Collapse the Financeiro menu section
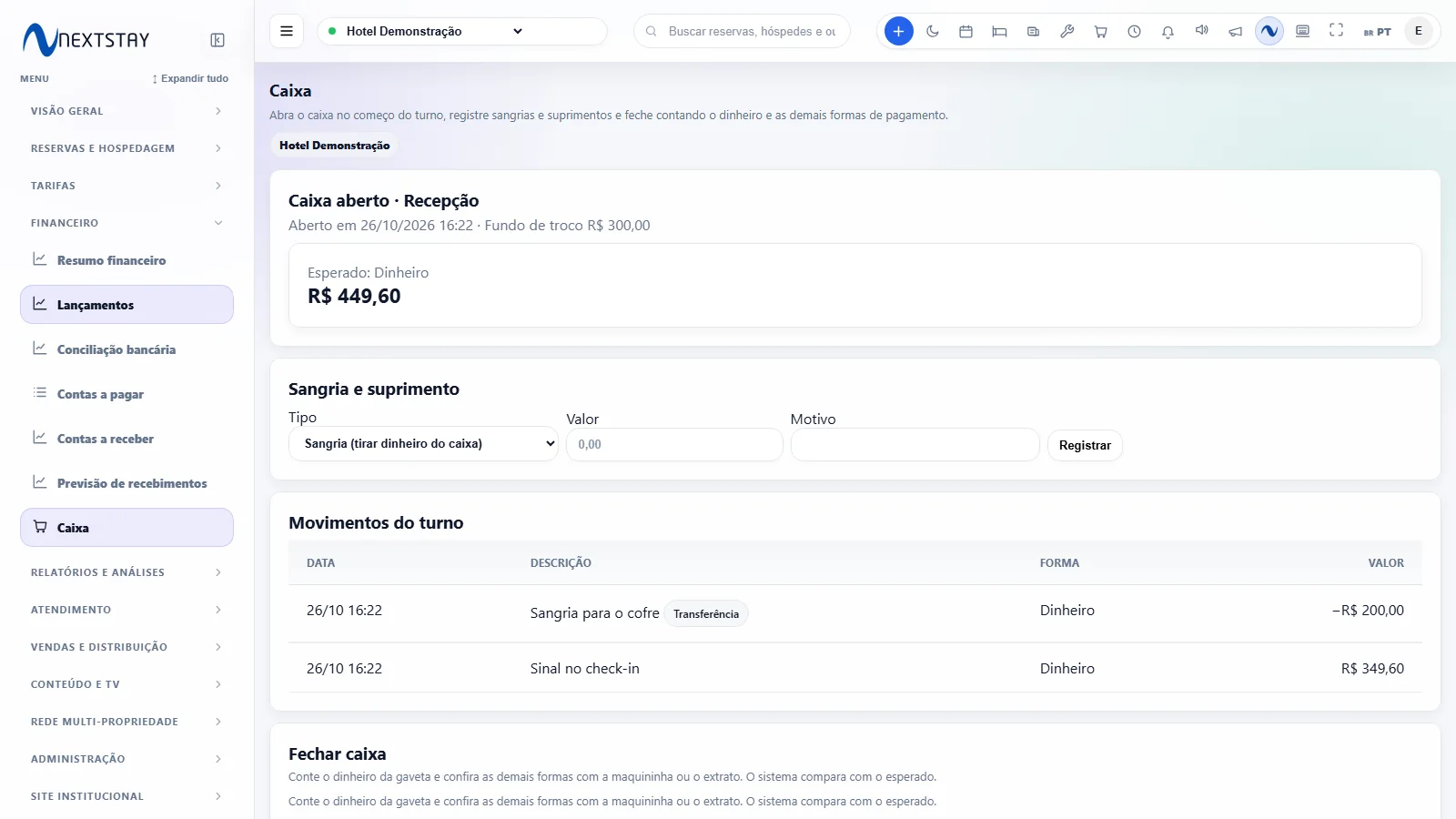This screenshot has width=1456, height=819. pos(126,223)
